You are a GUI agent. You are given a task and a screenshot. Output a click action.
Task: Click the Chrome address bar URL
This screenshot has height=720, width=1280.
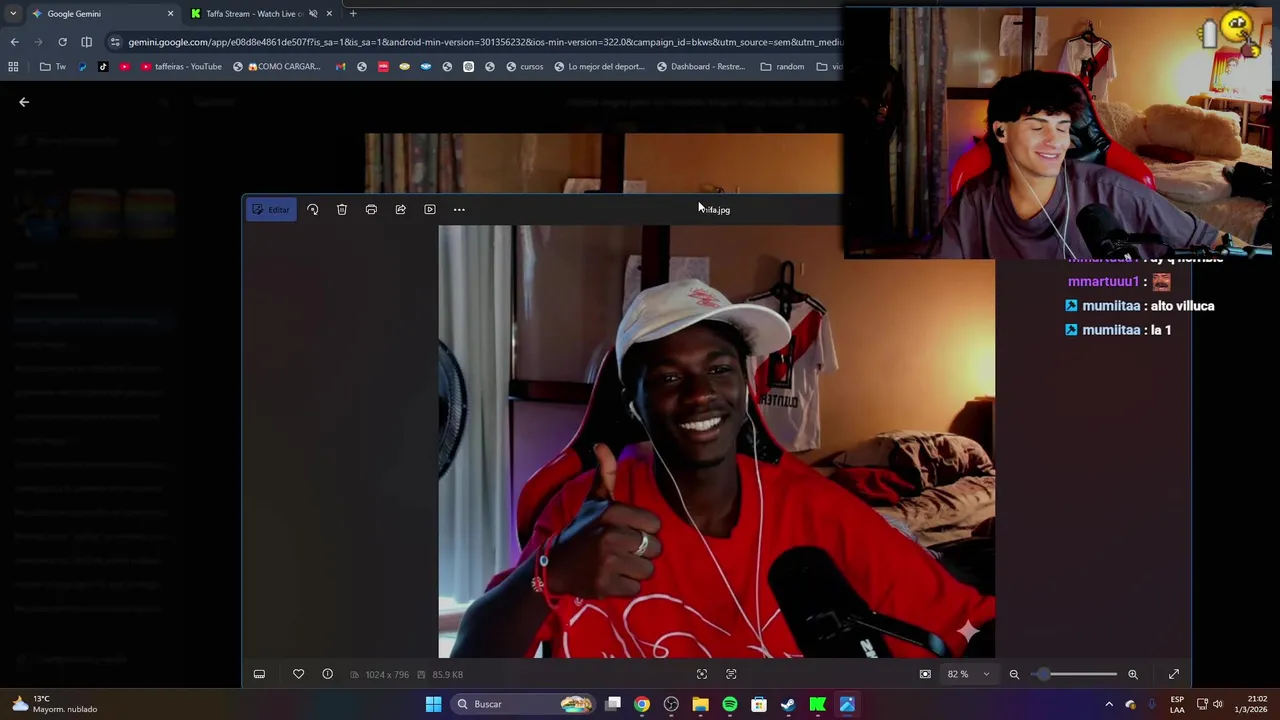pyautogui.click(x=485, y=42)
